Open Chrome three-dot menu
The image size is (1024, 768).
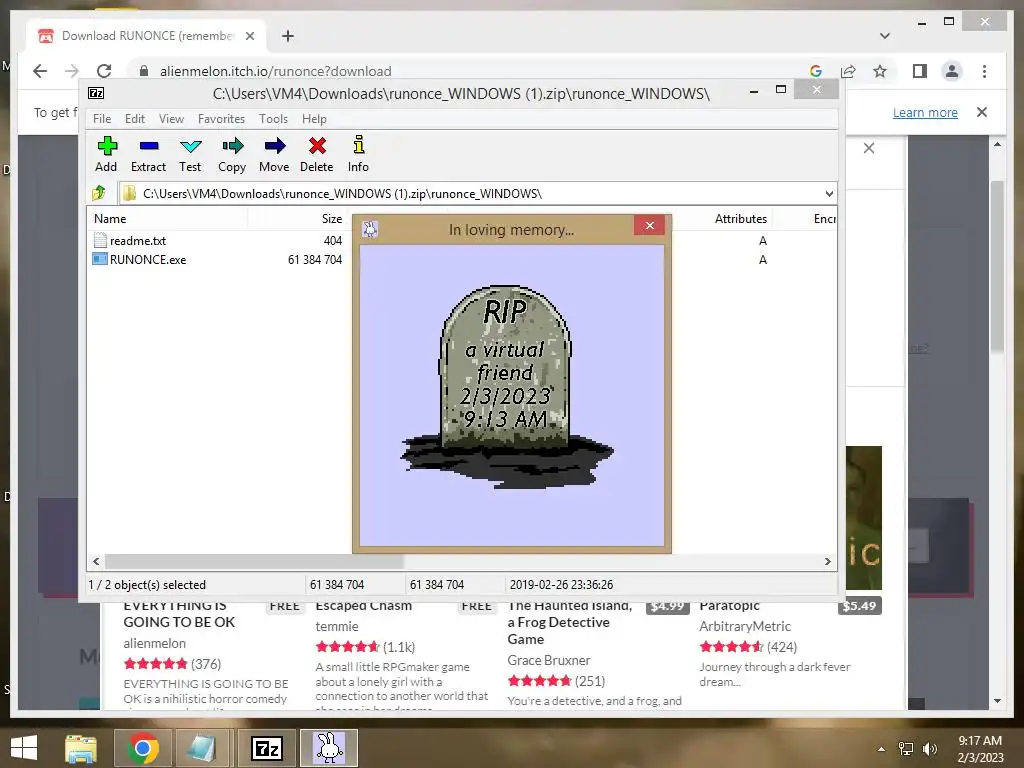click(984, 71)
